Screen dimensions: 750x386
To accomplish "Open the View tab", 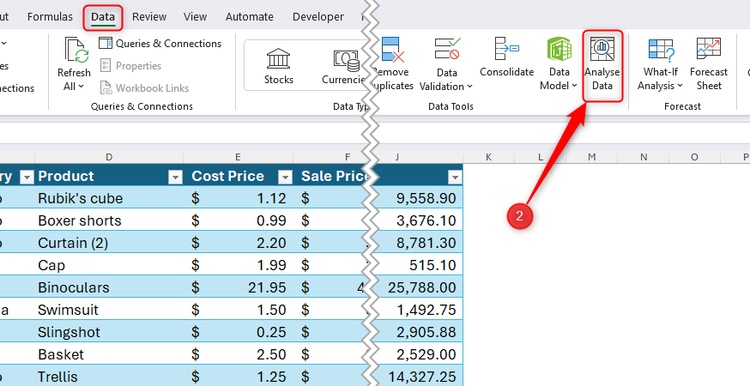I will click(x=195, y=17).
